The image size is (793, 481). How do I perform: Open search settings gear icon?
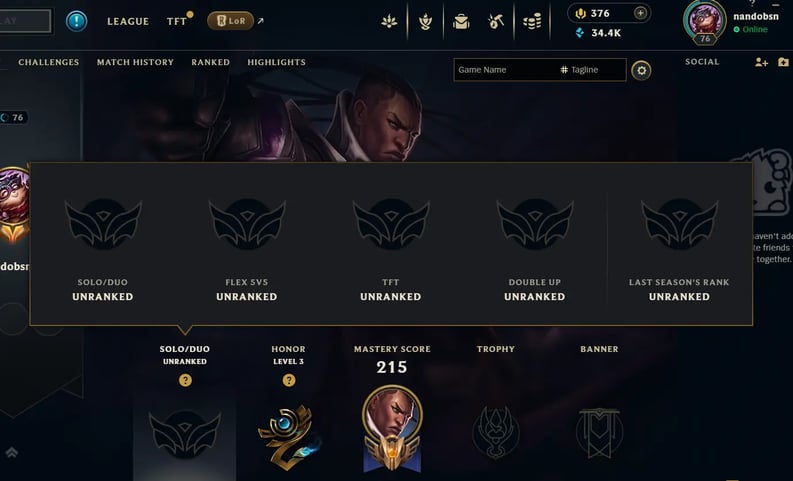[x=641, y=70]
